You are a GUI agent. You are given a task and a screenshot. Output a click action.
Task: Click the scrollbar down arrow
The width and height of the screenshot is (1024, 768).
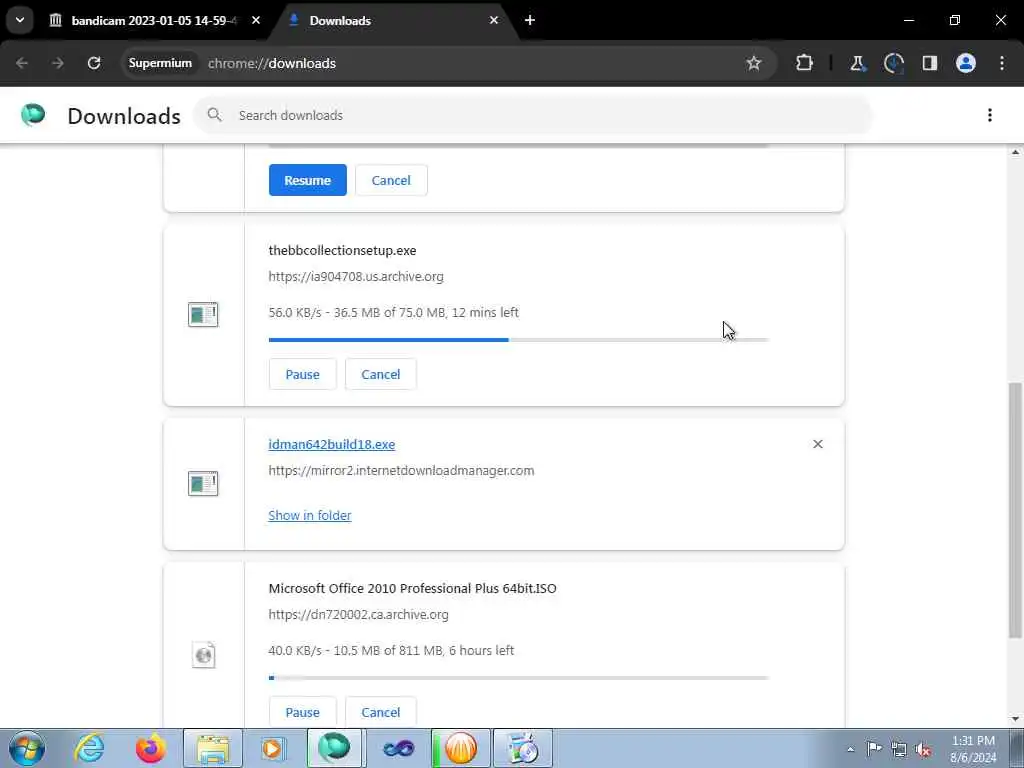tap(1015, 720)
